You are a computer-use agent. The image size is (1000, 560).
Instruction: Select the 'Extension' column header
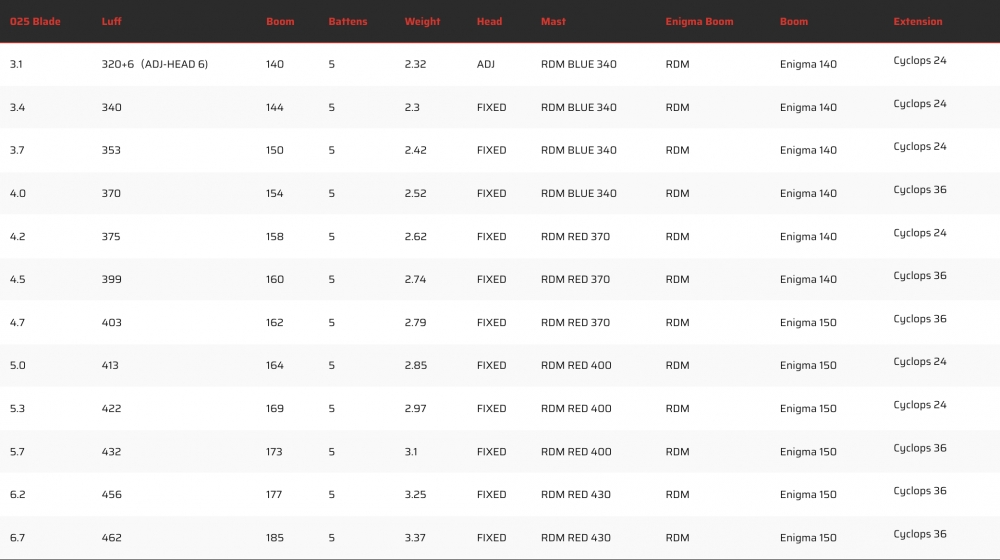coord(917,21)
